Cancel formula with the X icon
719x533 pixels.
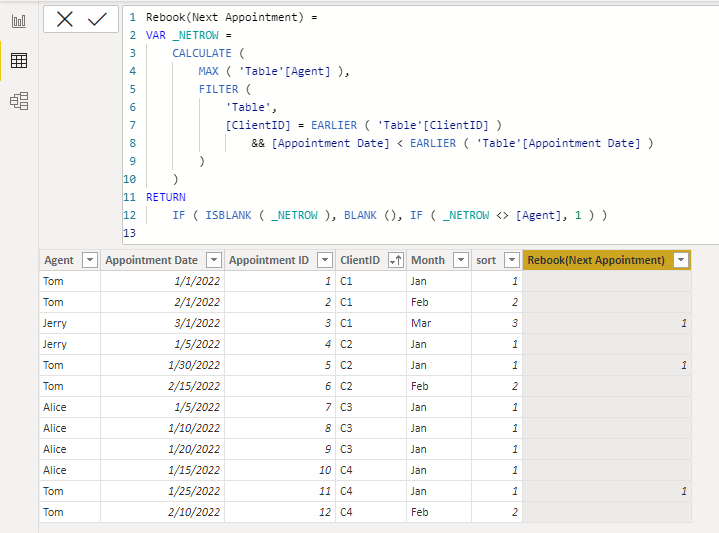pyautogui.click(x=65, y=19)
